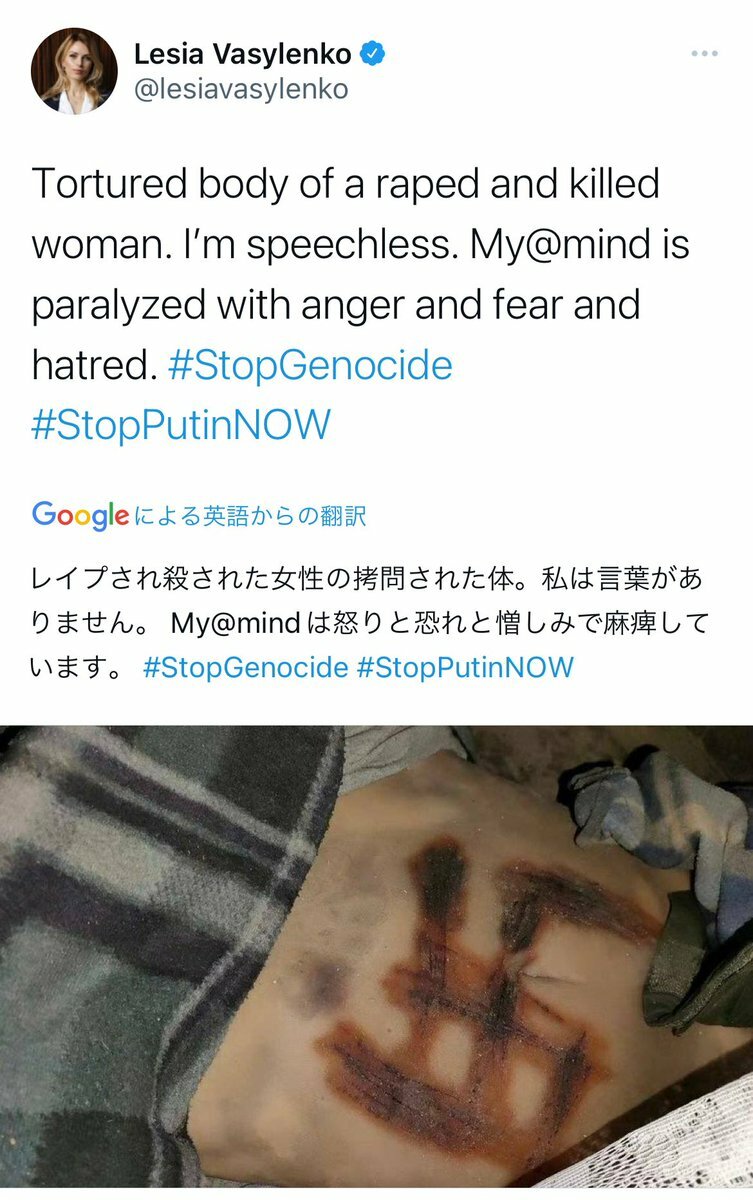This screenshot has width=753, height=1200.
Task: Open the three-dot more options menu
Action: pos(706,53)
